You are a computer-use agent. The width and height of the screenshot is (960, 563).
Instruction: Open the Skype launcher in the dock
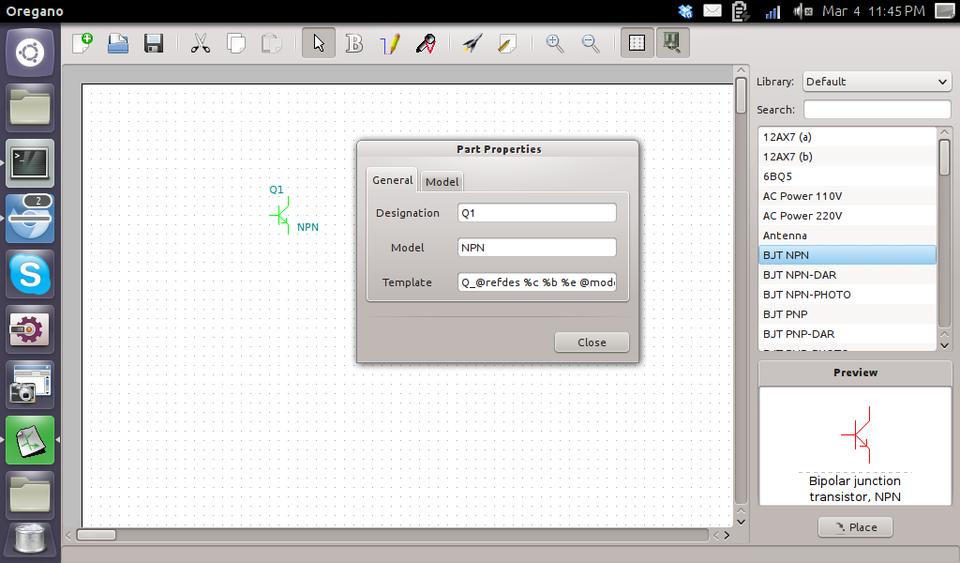click(x=30, y=273)
